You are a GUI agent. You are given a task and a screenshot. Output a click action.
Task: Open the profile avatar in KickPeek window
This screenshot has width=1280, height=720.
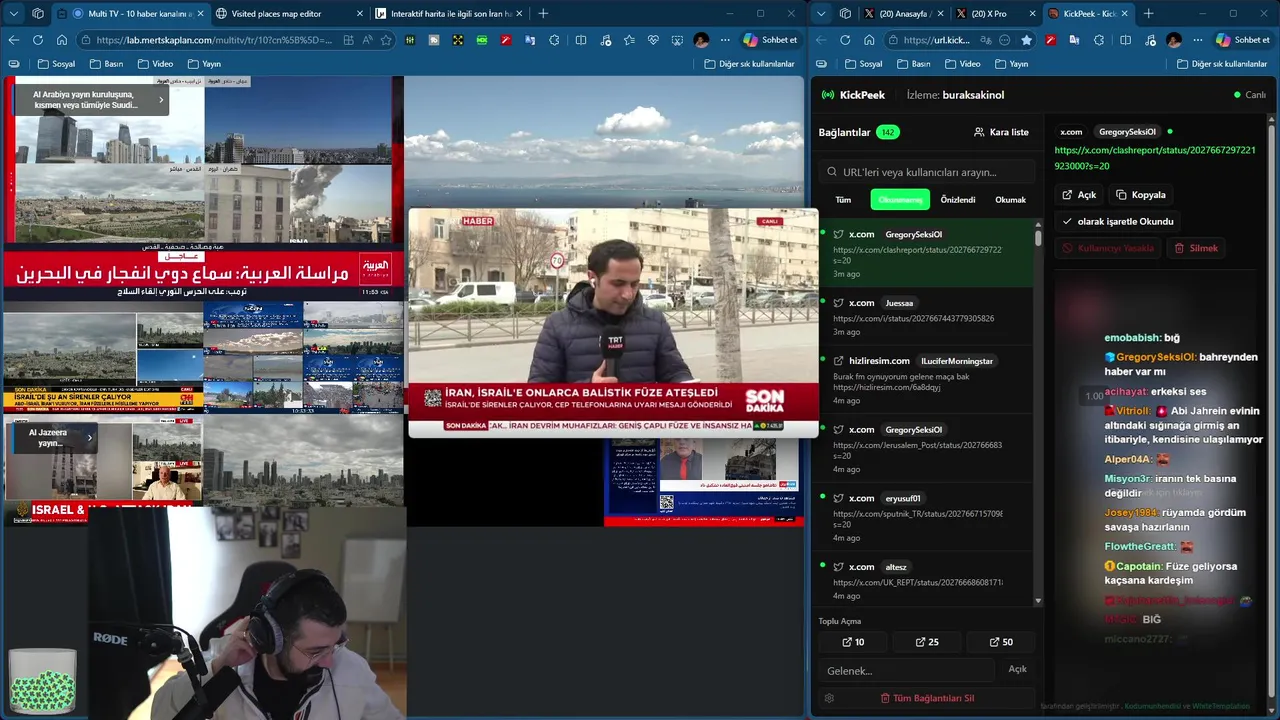[x=1173, y=40]
